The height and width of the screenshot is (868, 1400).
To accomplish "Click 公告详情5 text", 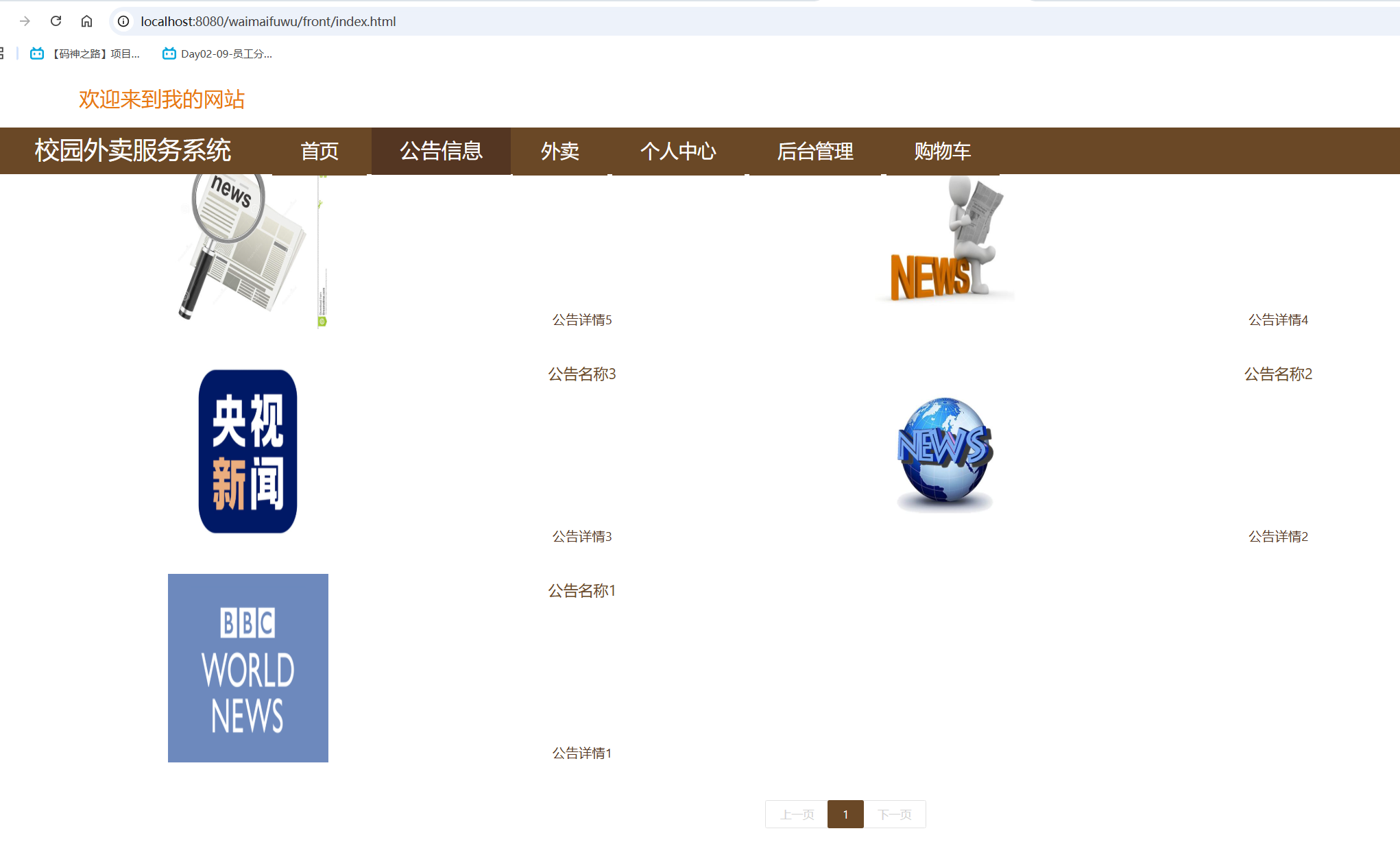I will 582,320.
